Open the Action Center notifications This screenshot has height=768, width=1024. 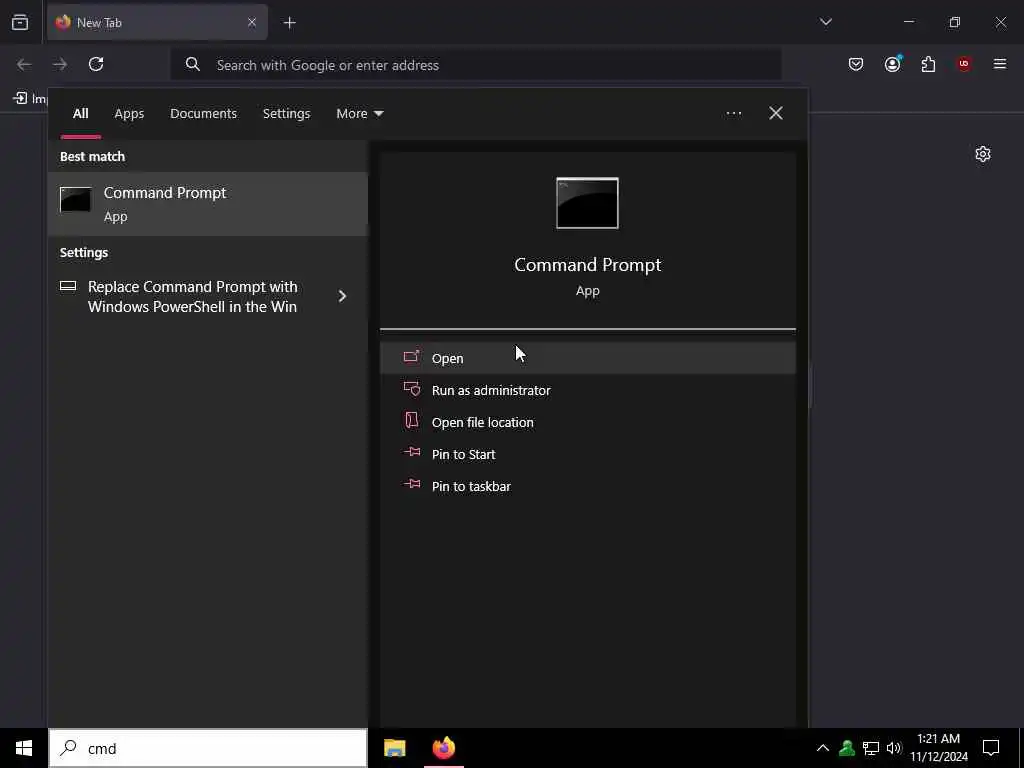tap(991, 748)
